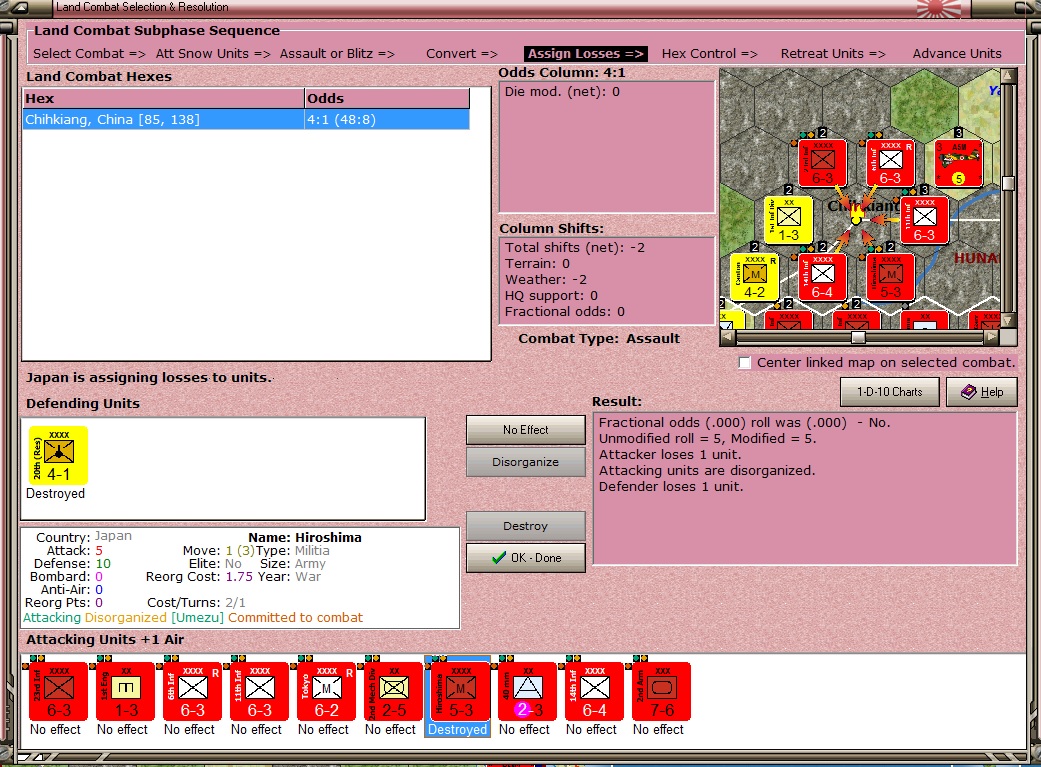This screenshot has height=767, width=1041.
Task: Click the 'Committed to combat' status text
Action: (x=295, y=618)
